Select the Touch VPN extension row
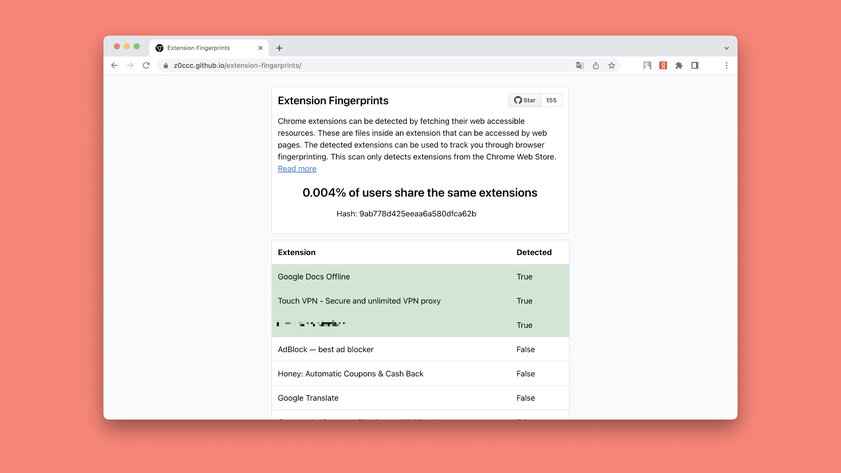This screenshot has width=841, height=473. (x=420, y=301)
